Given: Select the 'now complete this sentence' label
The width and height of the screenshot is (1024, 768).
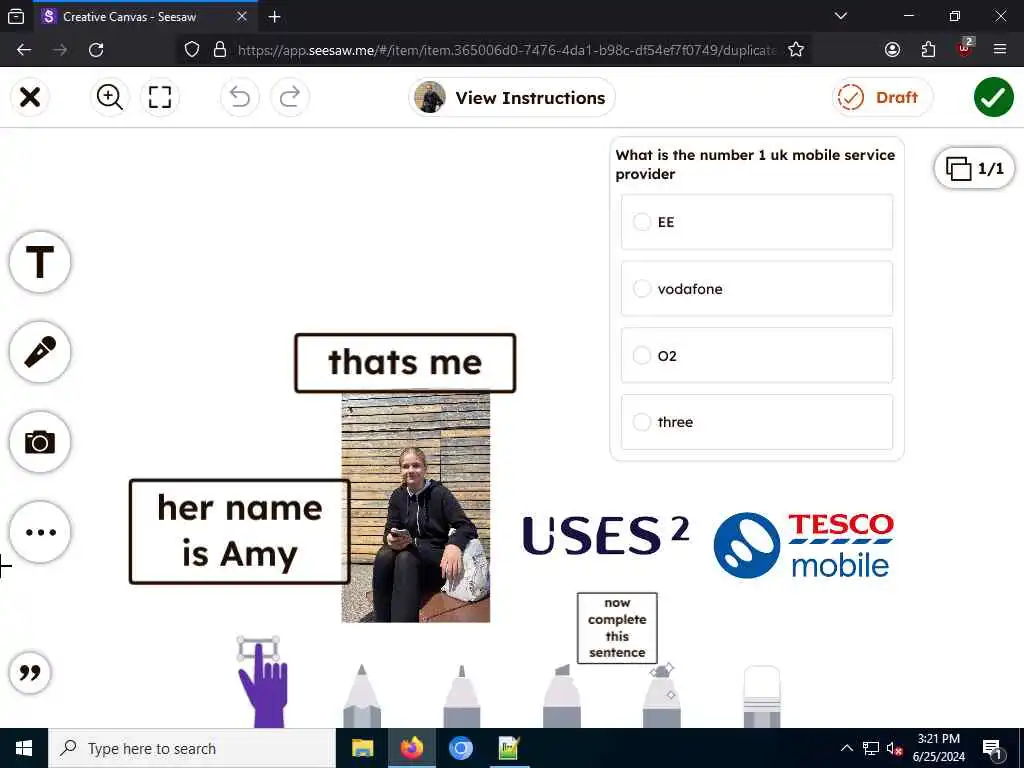Looking at the screenshot, I should click(x=617, y=628).
